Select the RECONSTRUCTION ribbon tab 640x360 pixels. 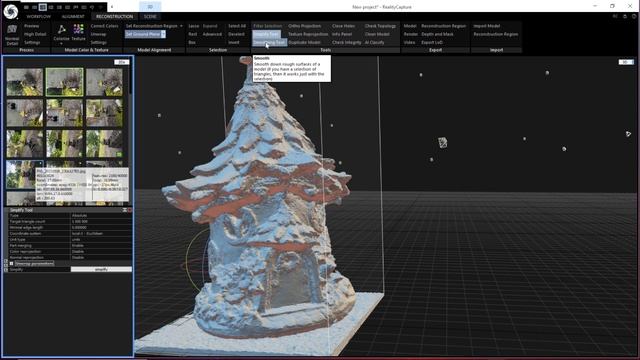[114, 17]
